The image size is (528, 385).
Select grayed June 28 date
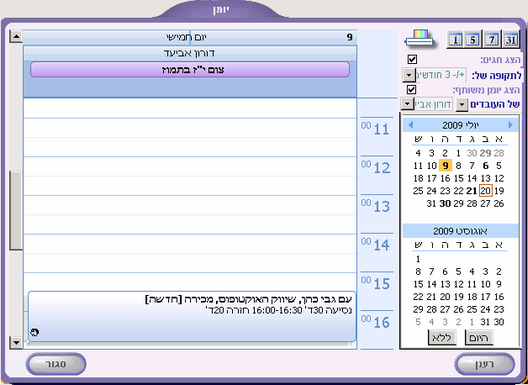coord(499,153)
